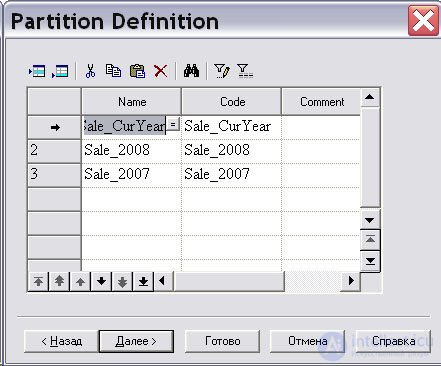The image size is (441, 366).
Task: Cut selection with the scissors icon
Action: tap(90, 71)
